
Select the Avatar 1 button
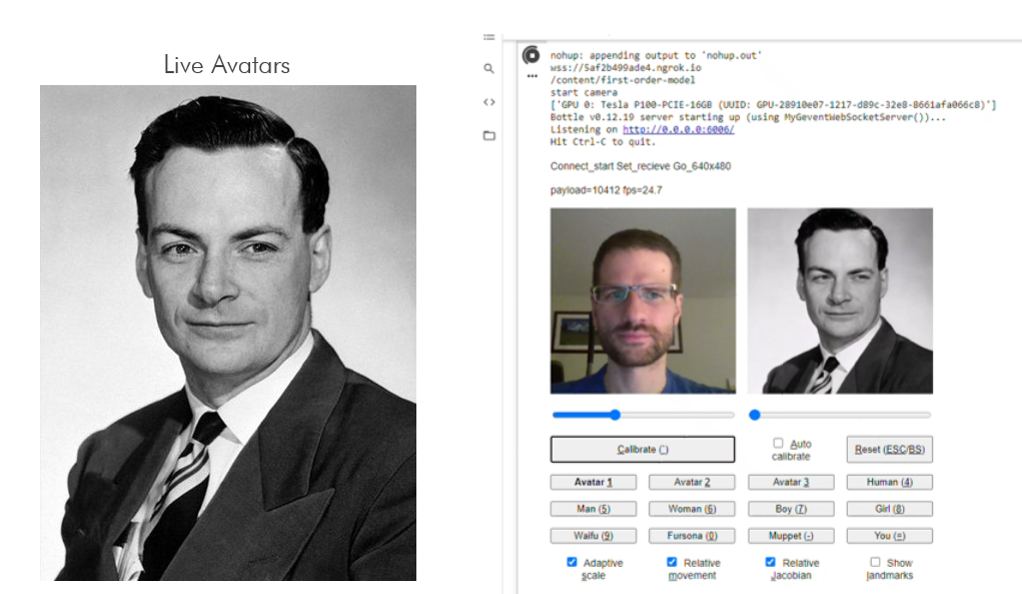coord(593,482)
